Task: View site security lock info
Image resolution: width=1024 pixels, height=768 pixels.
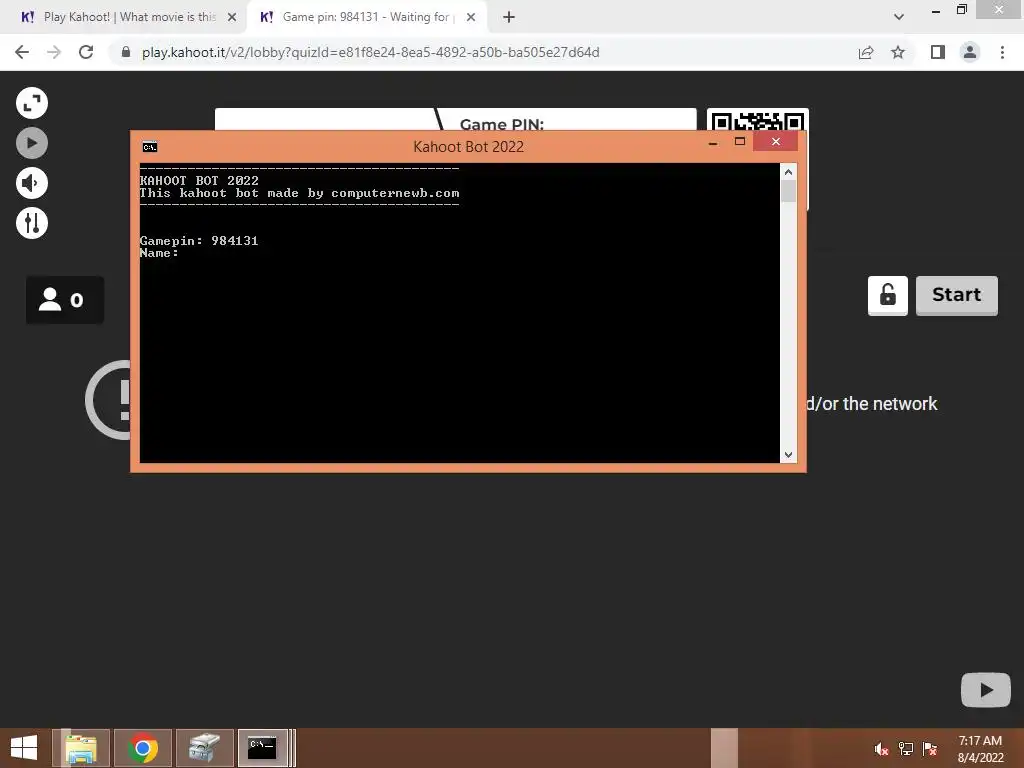Action: point(126,52)
